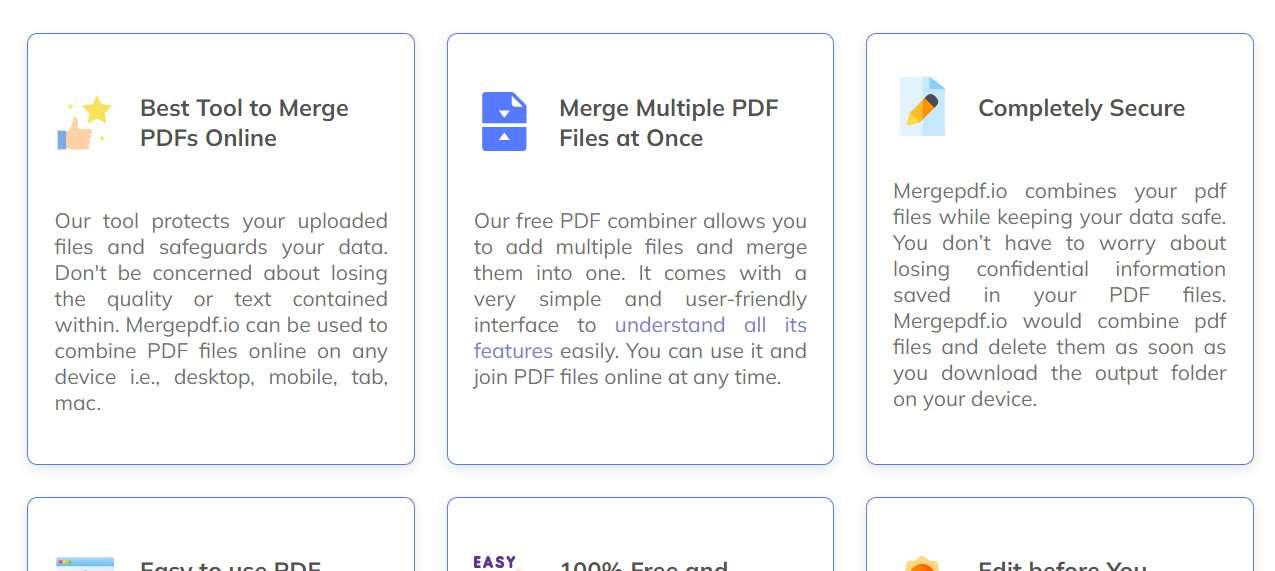Click the 'Completely Secure' heading
1275x571 pixels.
[1081, 108]
